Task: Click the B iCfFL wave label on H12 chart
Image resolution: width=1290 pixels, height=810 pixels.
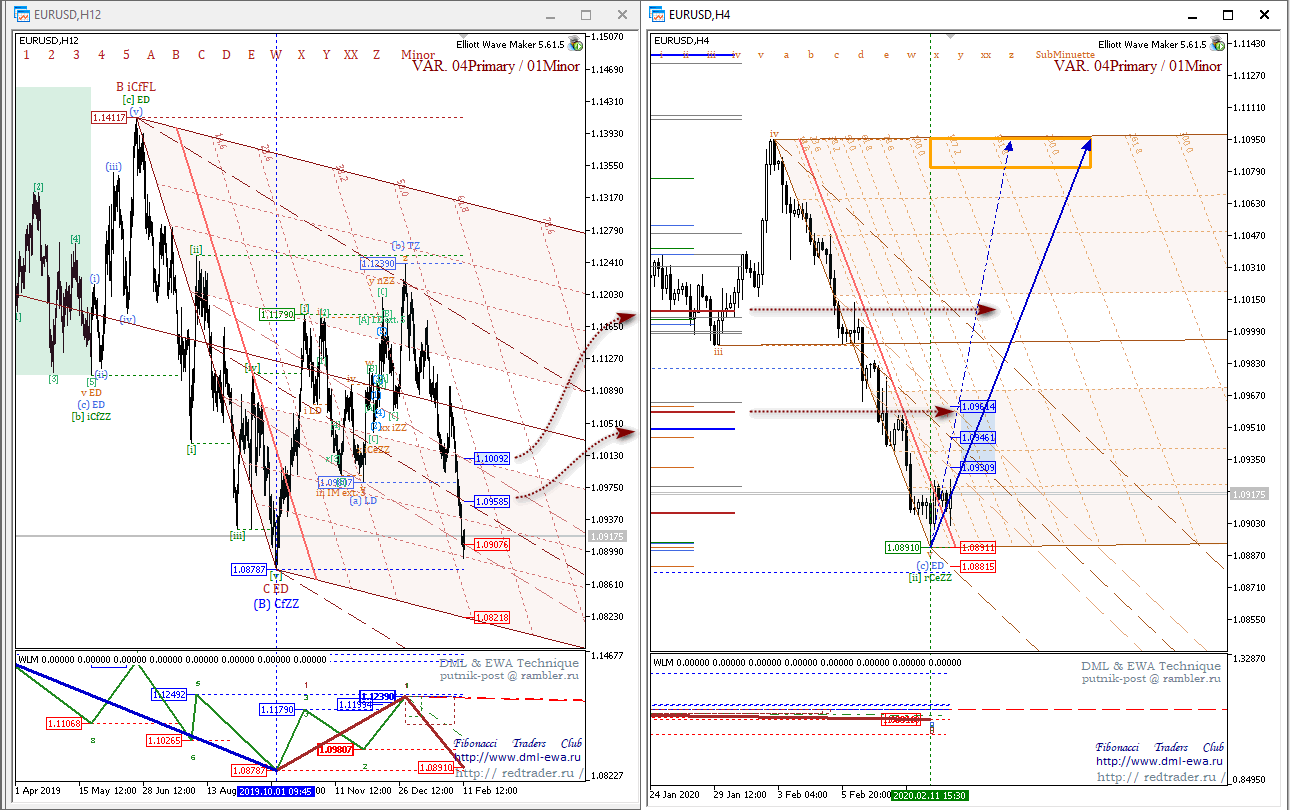Action: (x=136, y=87)
